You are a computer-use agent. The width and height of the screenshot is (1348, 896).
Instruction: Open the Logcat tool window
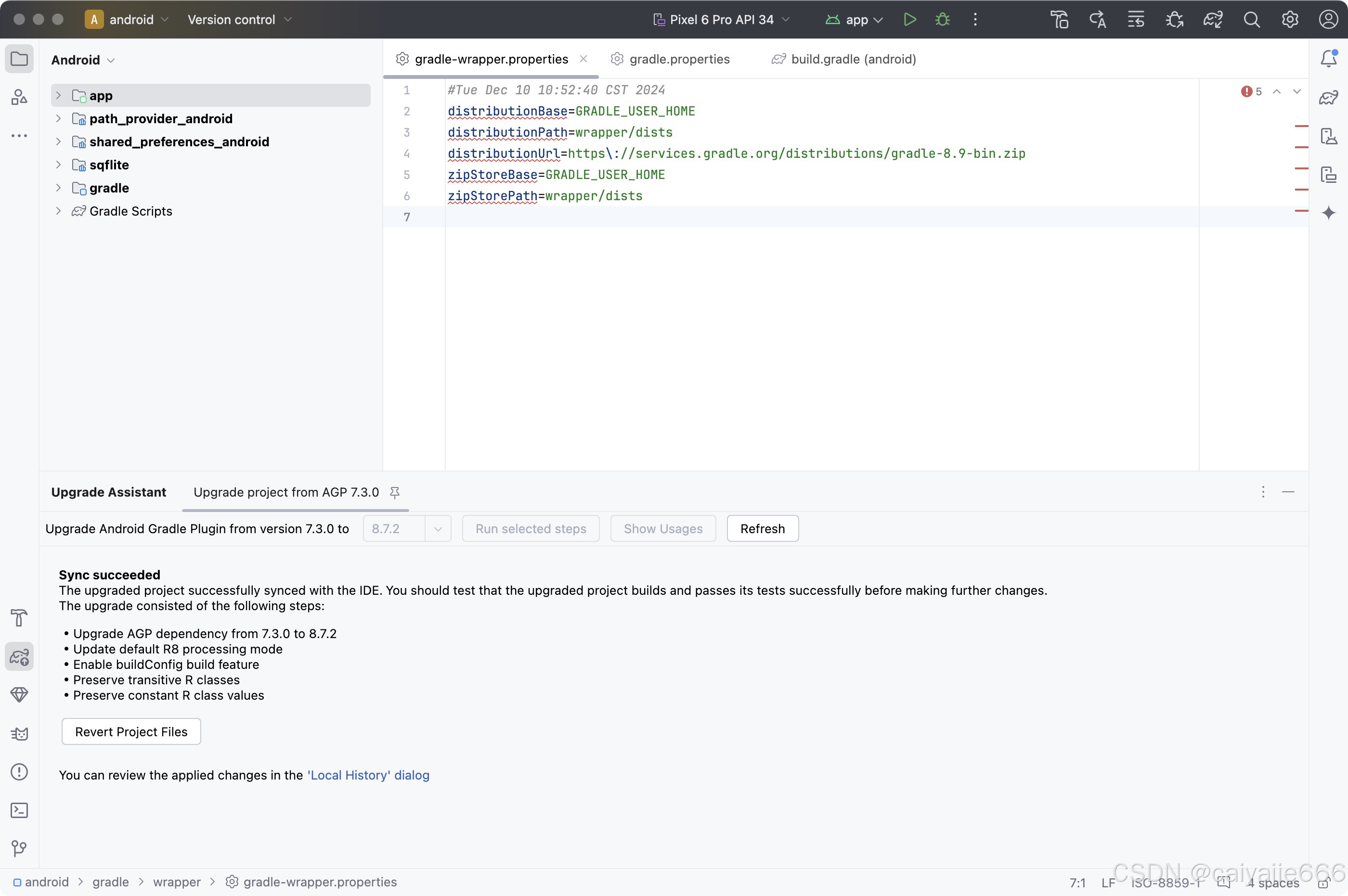[19, 733]
